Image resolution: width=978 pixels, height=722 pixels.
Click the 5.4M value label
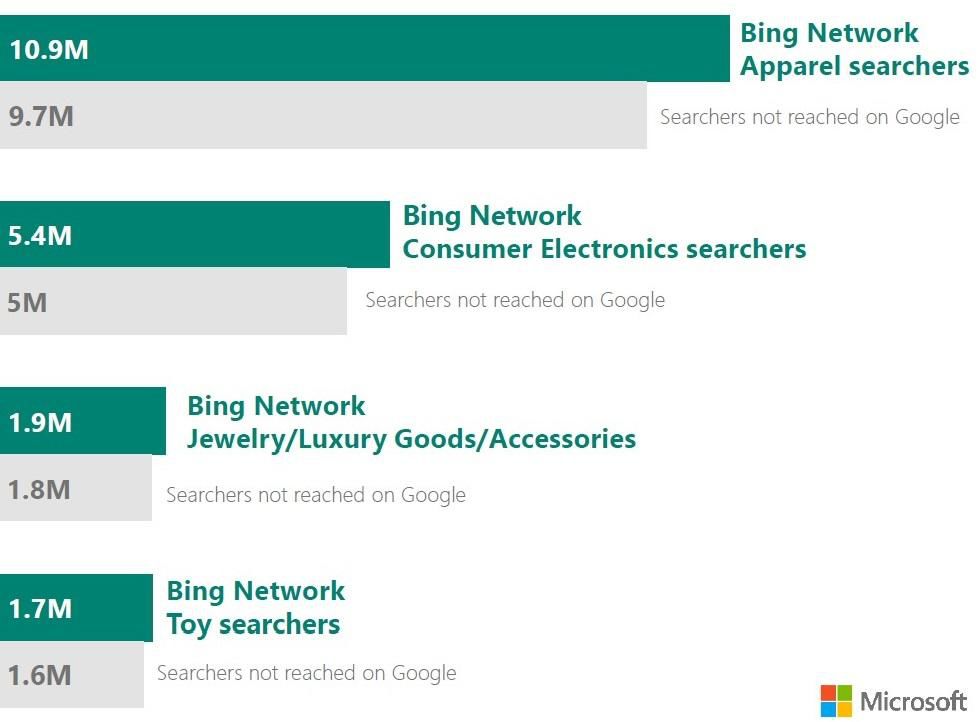tap(40, 236)
